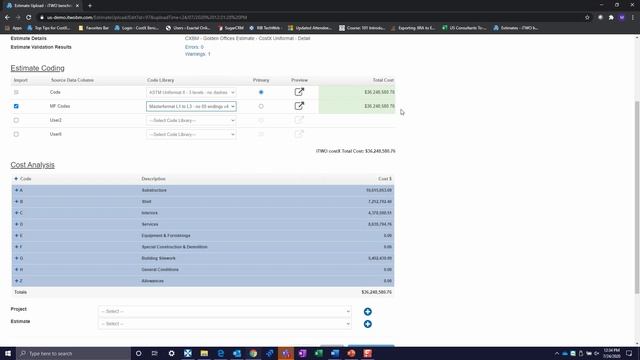This screenshot has width=640, height=360.
Task: Close the Estimate Upload tab
Action: [77, 6]
